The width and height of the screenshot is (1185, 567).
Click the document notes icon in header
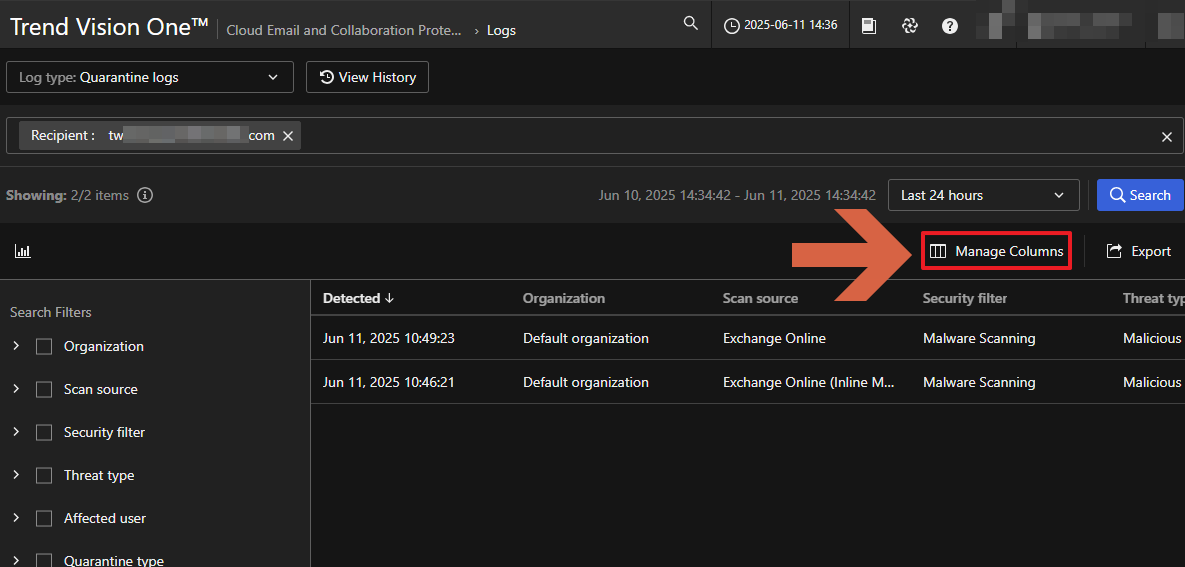pyautogui.click(x=869, y=26)
